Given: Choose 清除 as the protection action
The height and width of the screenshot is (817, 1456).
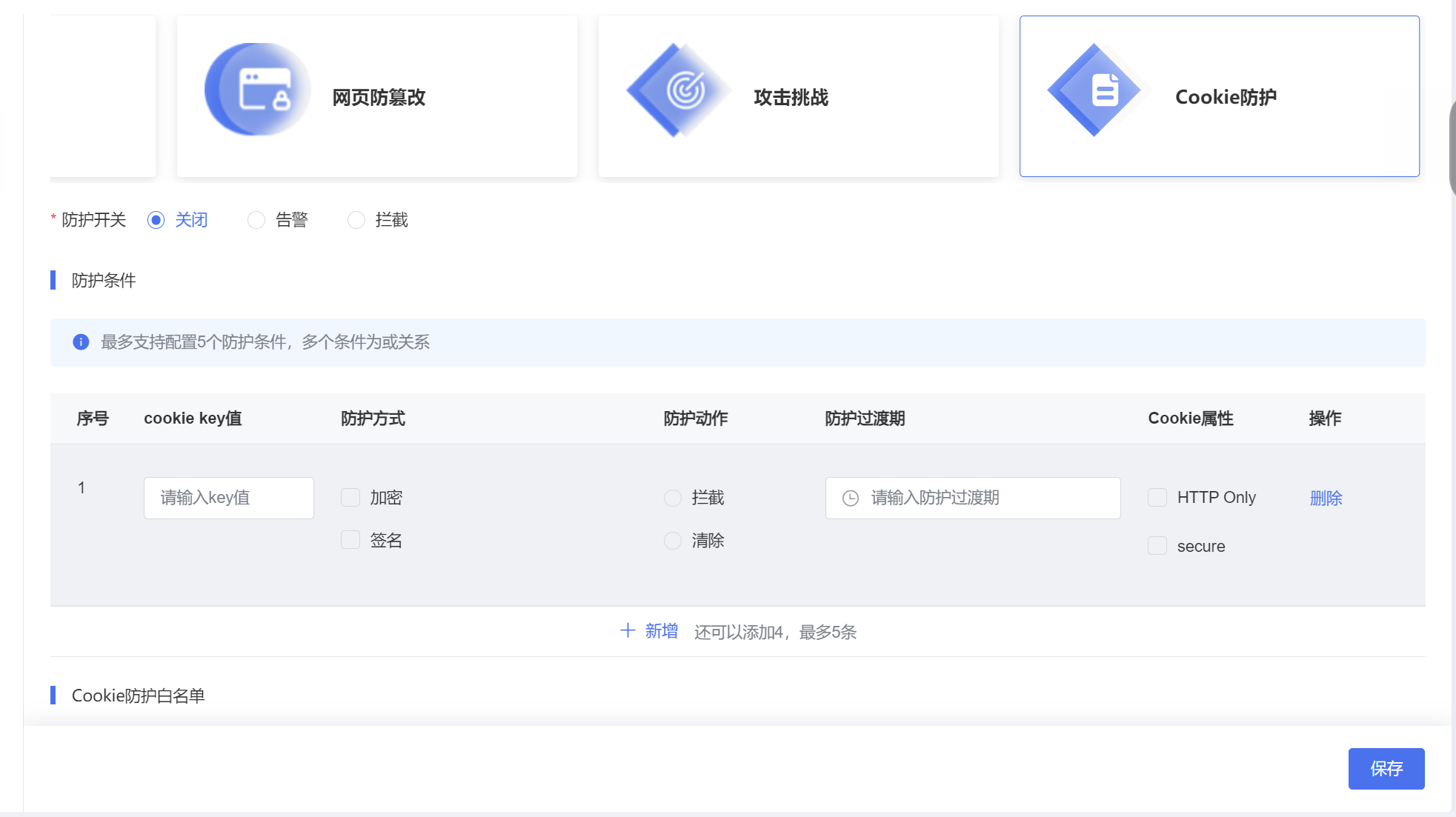Looking at the screenshot, I should pos(673,541).
